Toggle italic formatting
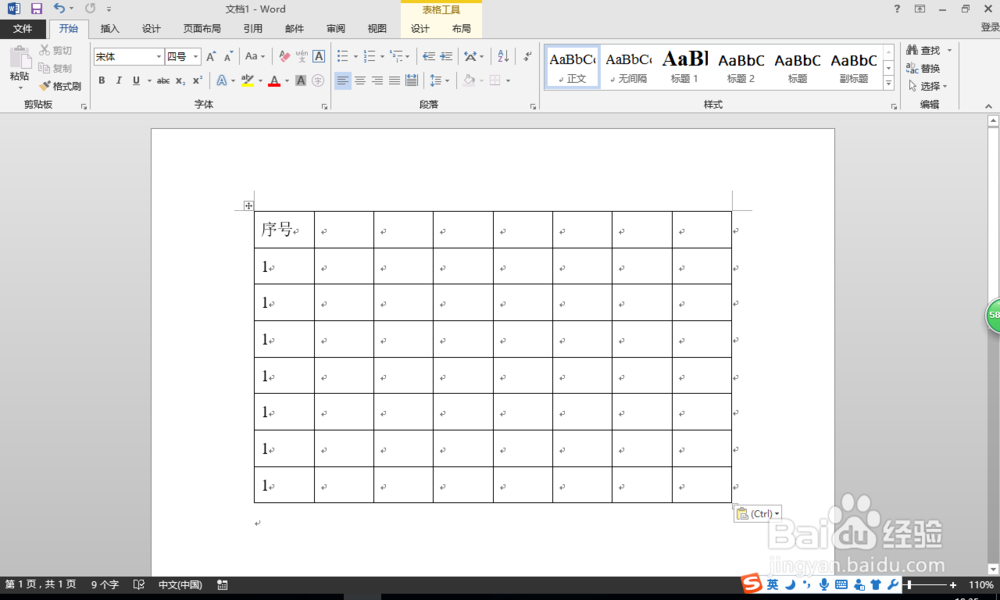 [x=119, y=80]
